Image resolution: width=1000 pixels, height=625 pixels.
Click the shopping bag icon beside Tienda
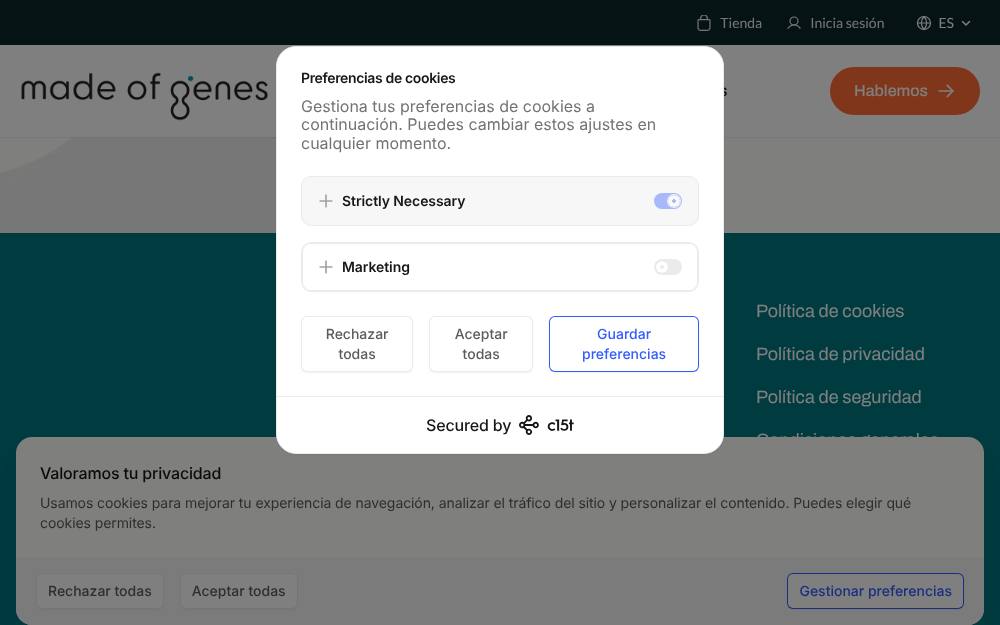coord(703,23)
